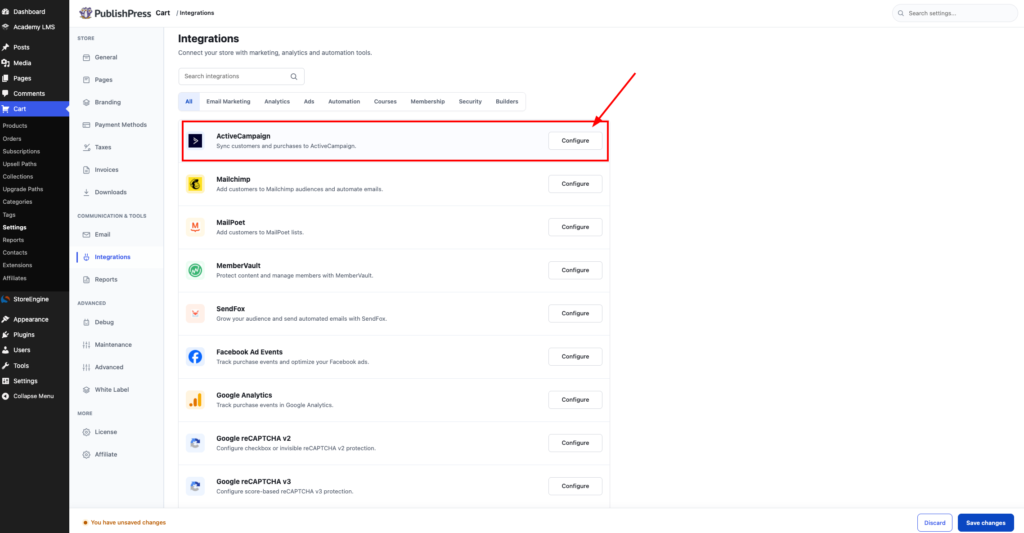Click the License badge icon
This screenshot has width=1024, height=533.
pyautogui.click(x=86, y=432)
